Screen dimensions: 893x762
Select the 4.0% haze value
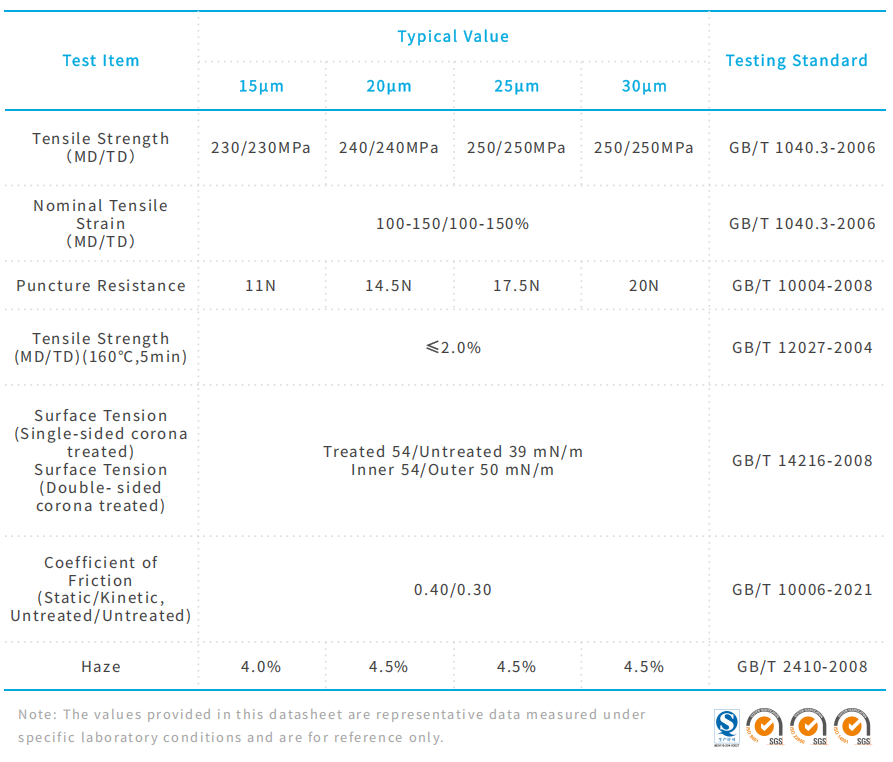[261, 667]
